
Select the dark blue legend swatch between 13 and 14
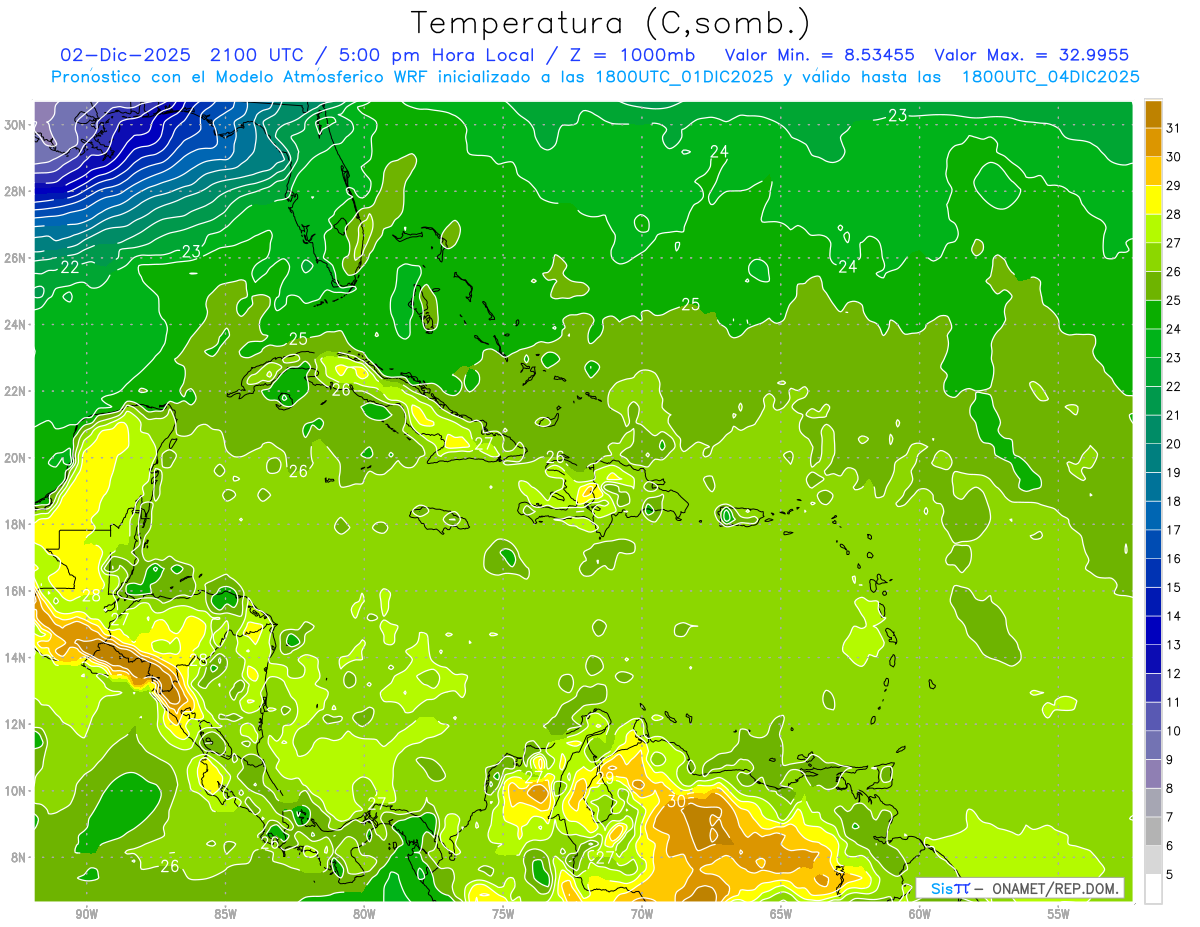[1153, 630]
